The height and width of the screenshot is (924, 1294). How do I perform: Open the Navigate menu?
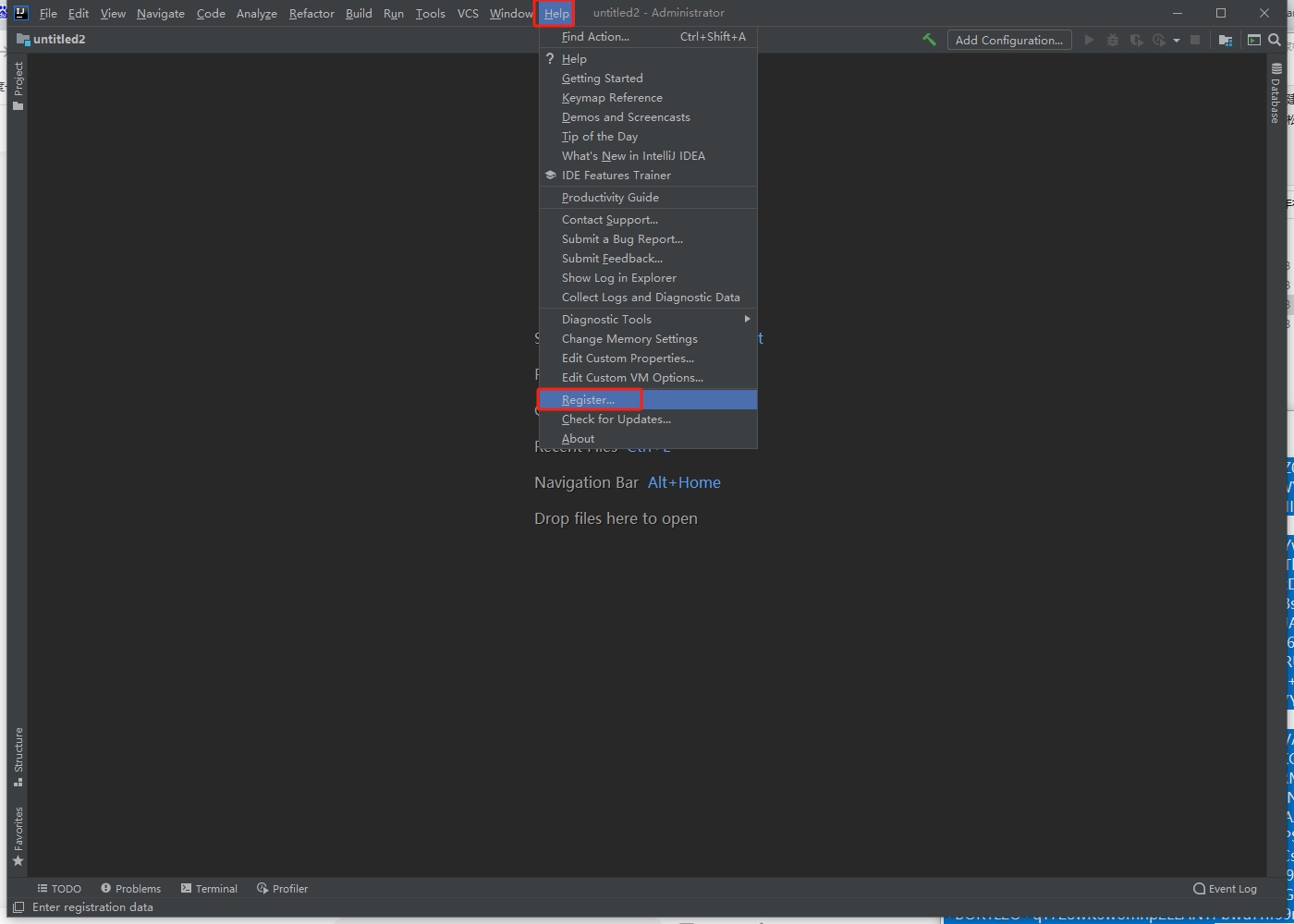(x=161, y=13)
